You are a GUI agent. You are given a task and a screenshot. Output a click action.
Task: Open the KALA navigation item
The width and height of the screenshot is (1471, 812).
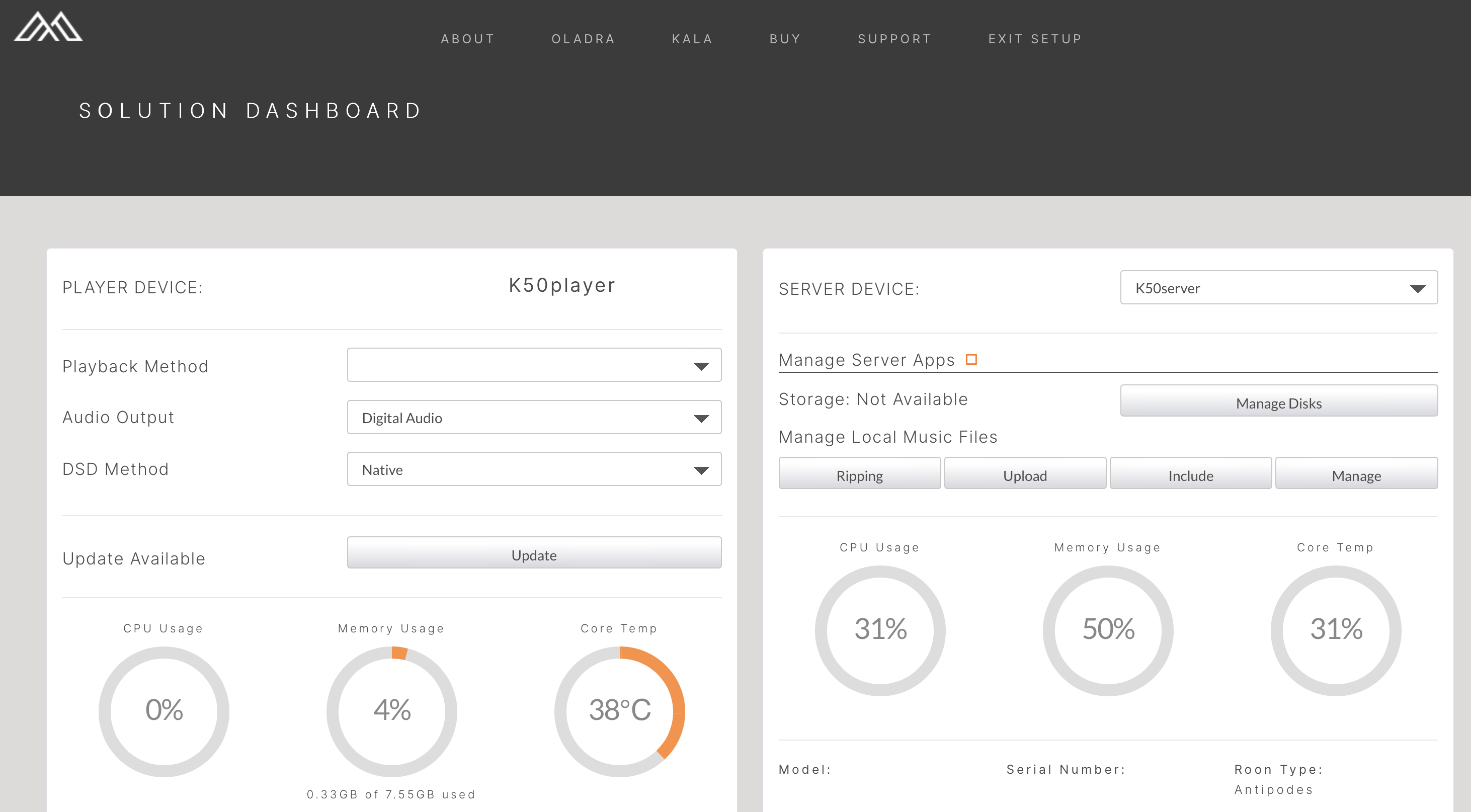point(692,39)
